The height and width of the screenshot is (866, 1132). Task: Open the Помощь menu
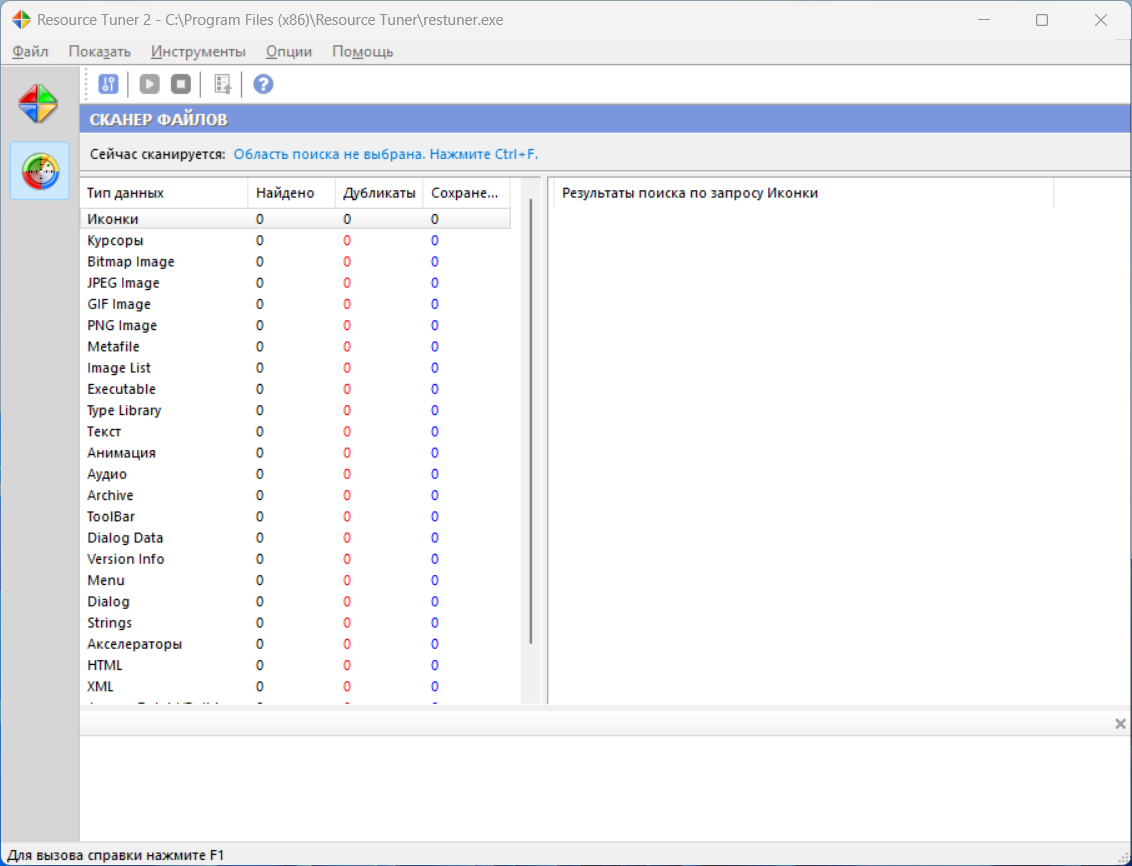(x=362, y=51)
